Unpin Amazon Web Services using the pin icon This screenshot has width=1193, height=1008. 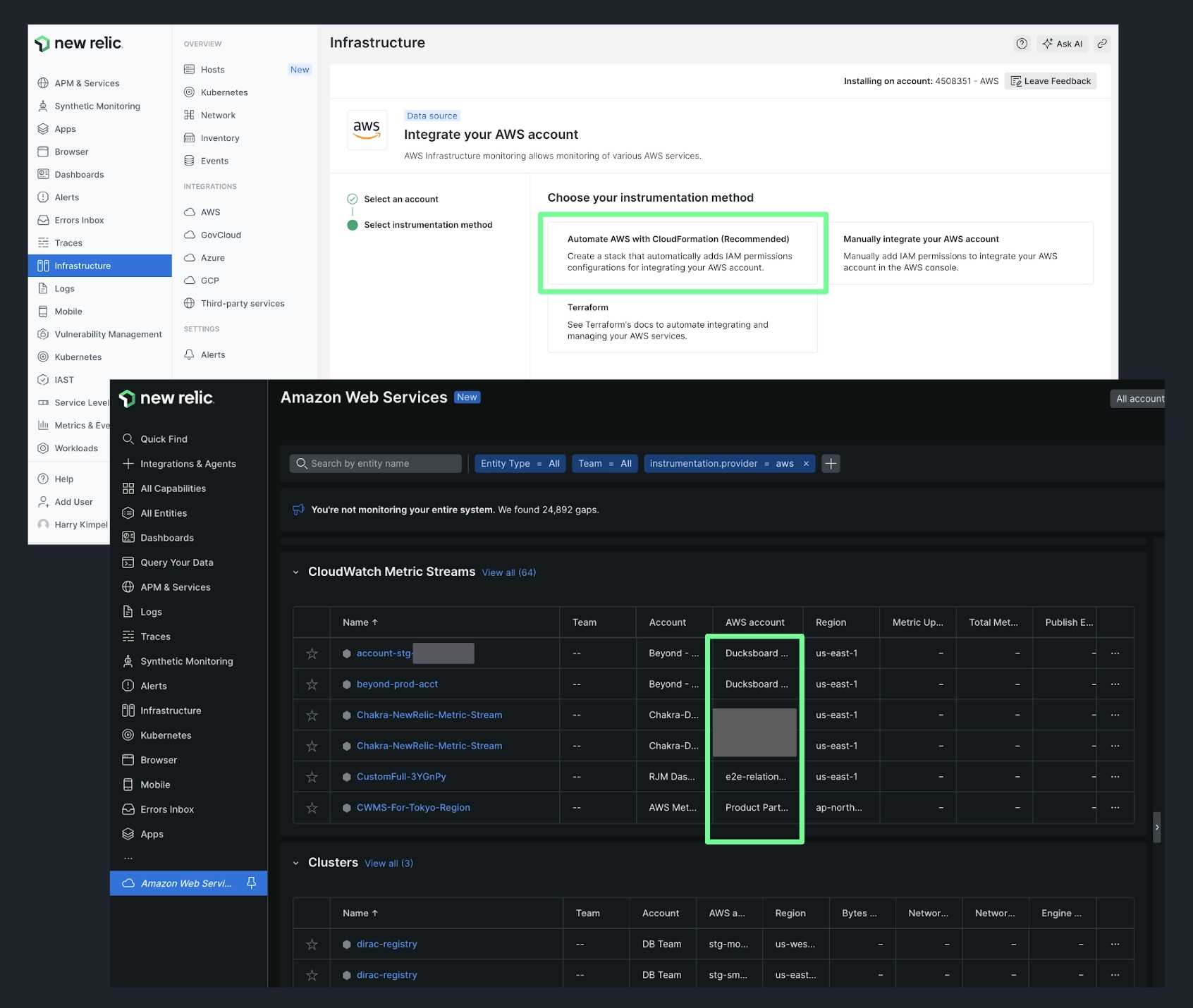[251, 883]
